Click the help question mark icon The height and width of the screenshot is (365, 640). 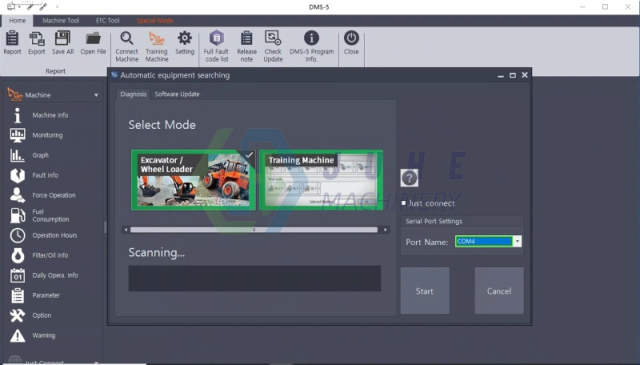coord(409,178)
